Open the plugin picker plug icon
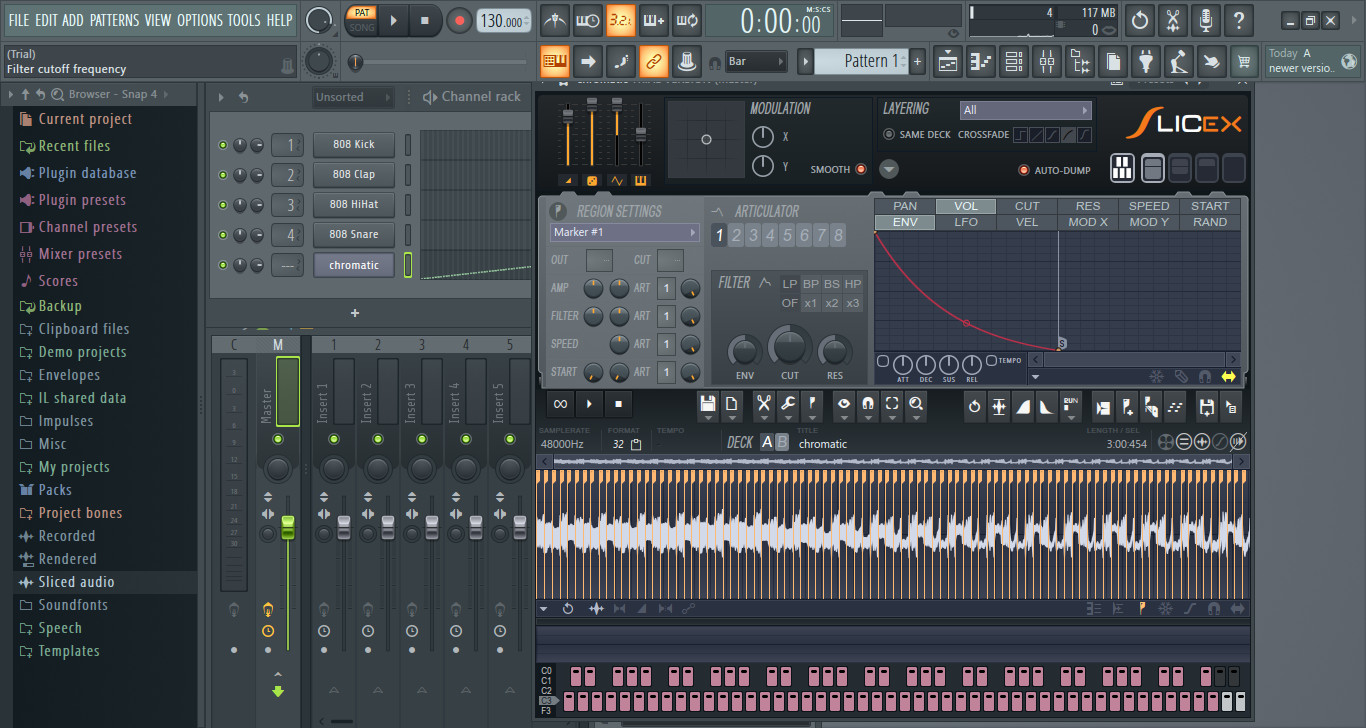 click(x=1146, y=61)
